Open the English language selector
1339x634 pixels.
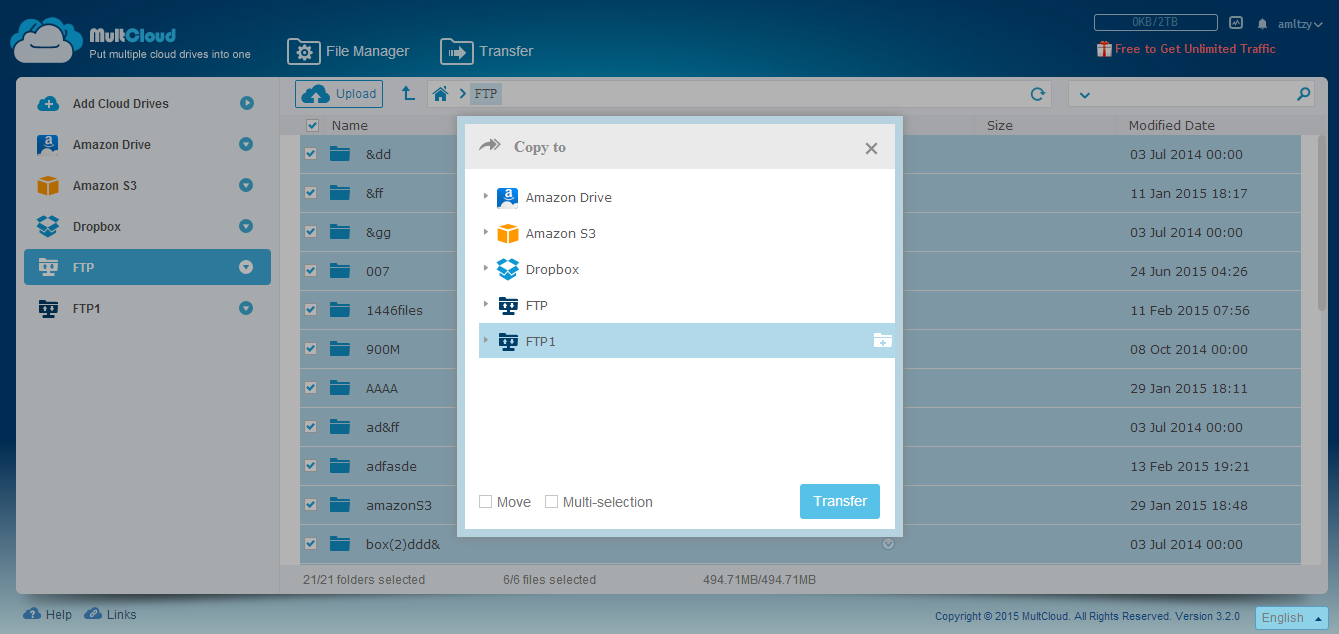click(1291, 617)
